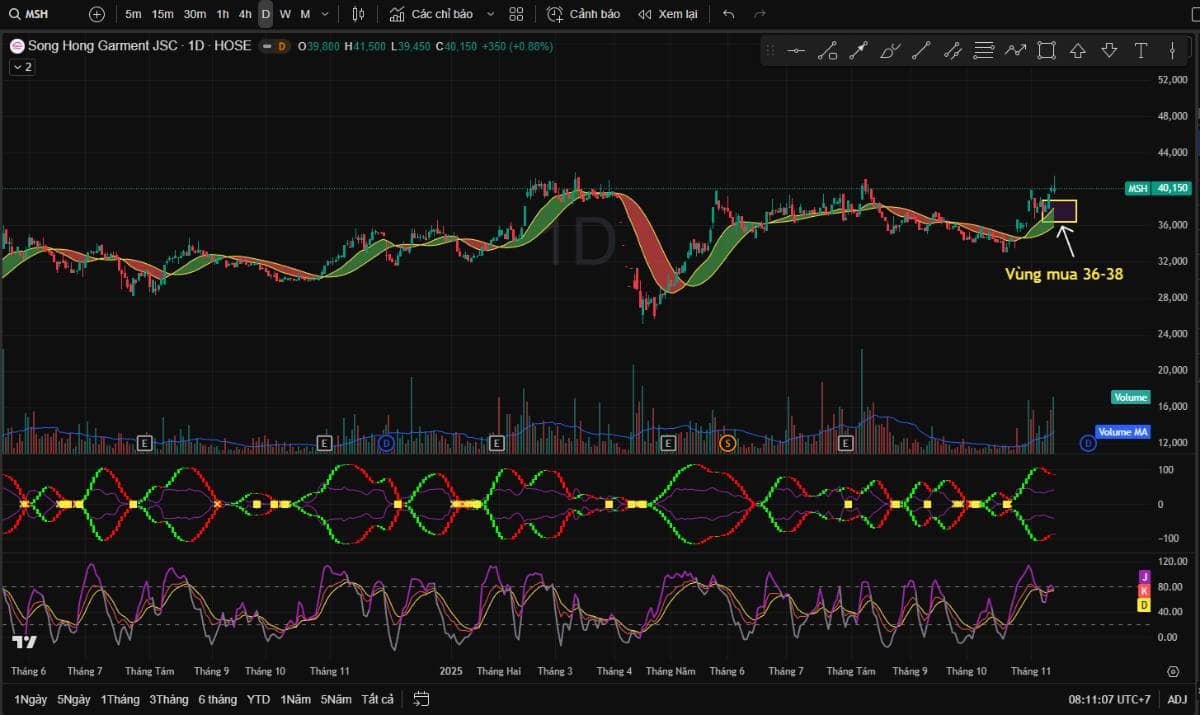Click Xem lại bar replay button
Screen dimensions: 1200x715
(667, 14)
